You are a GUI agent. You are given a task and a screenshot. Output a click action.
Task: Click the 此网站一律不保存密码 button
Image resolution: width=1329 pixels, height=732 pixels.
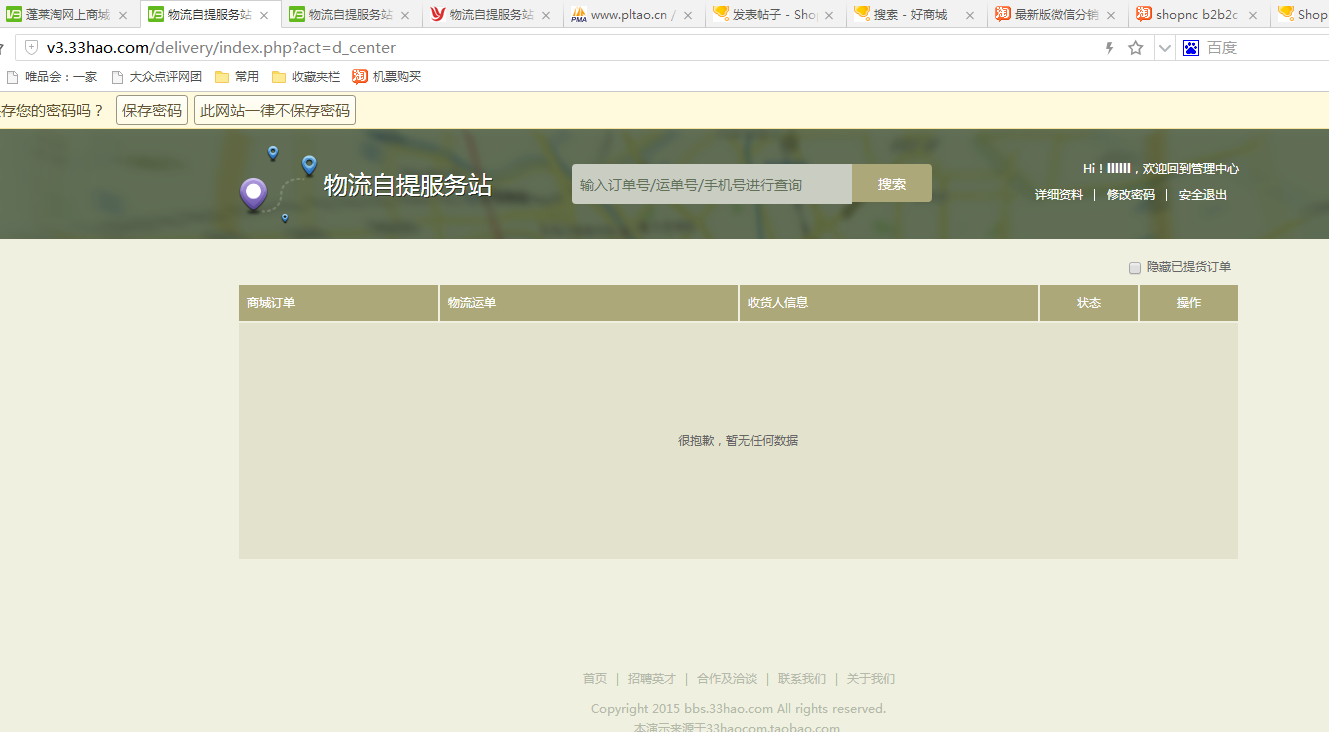click(275, 111)
